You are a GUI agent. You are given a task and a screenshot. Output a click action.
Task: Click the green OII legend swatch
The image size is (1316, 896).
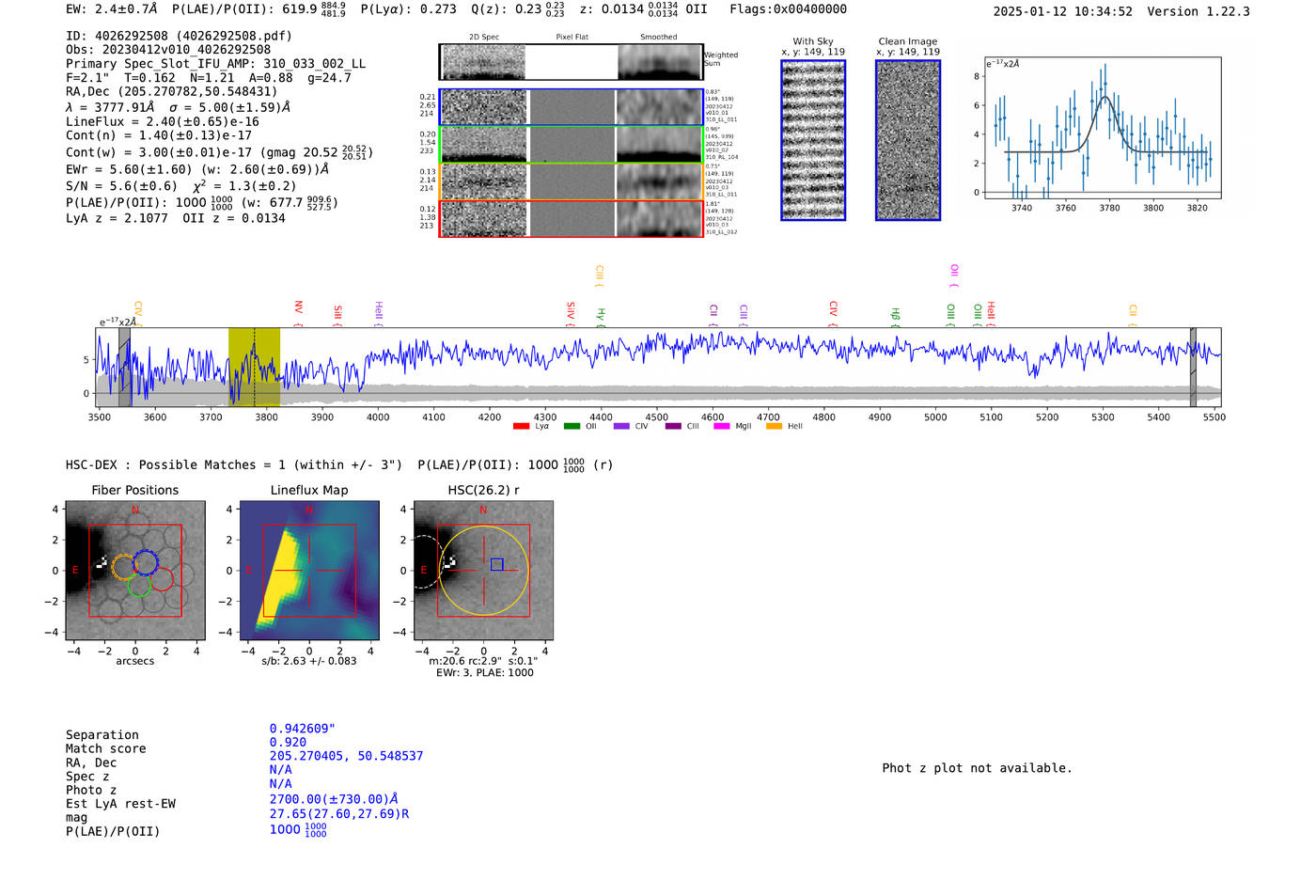[572, 426]
